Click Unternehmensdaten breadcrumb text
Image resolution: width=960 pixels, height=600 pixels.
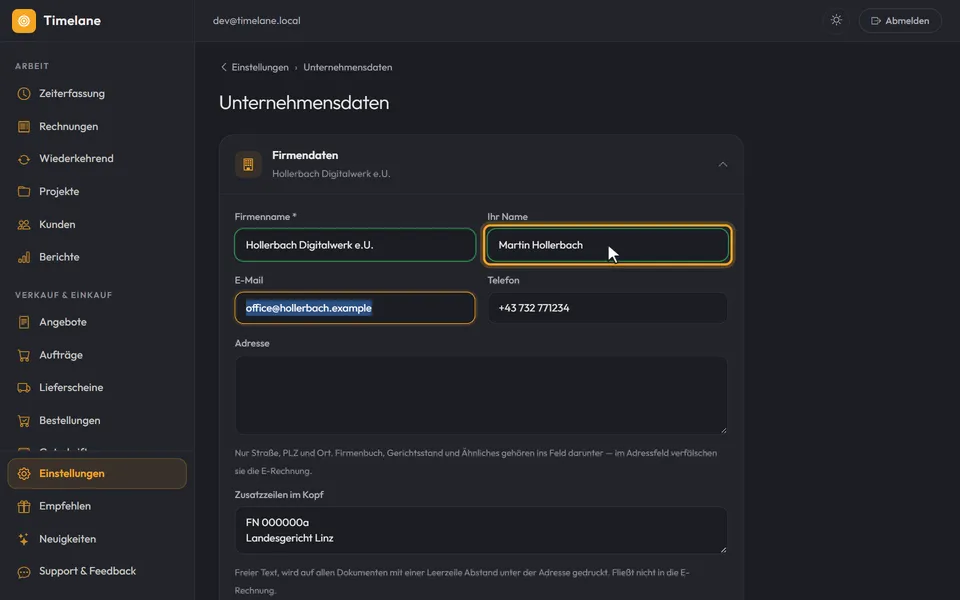[348, 67]
